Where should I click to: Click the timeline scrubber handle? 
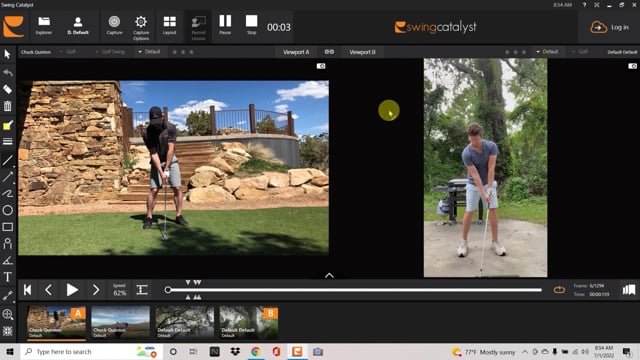[x=168, y=290]
